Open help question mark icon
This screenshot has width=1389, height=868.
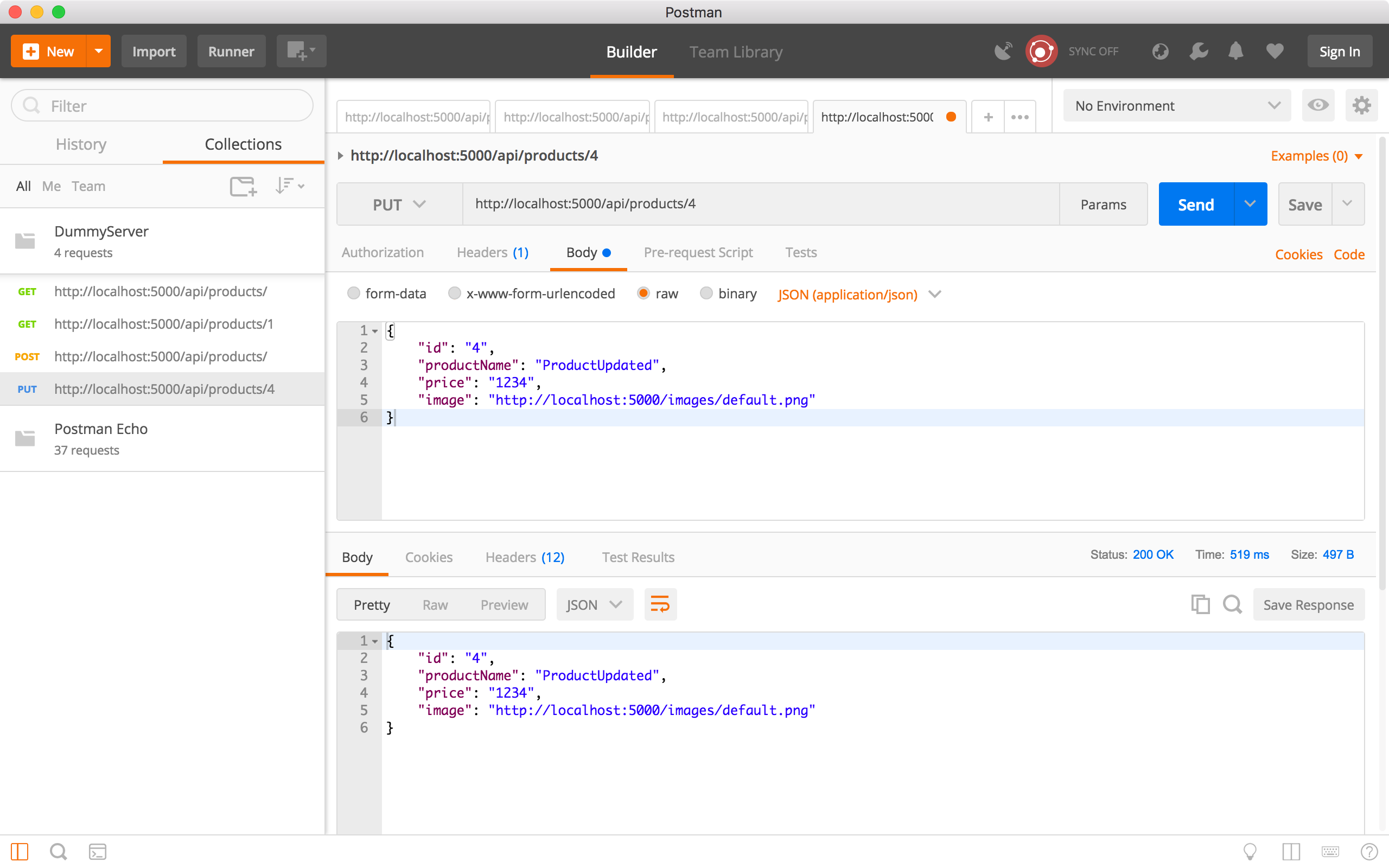pyautogui.click(x=1369, y=851)
